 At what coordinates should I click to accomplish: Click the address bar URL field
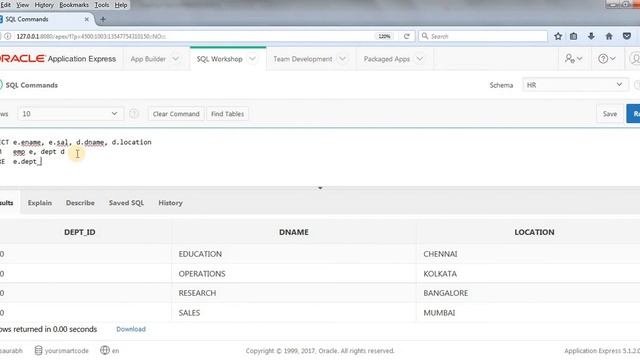(192, 36)
